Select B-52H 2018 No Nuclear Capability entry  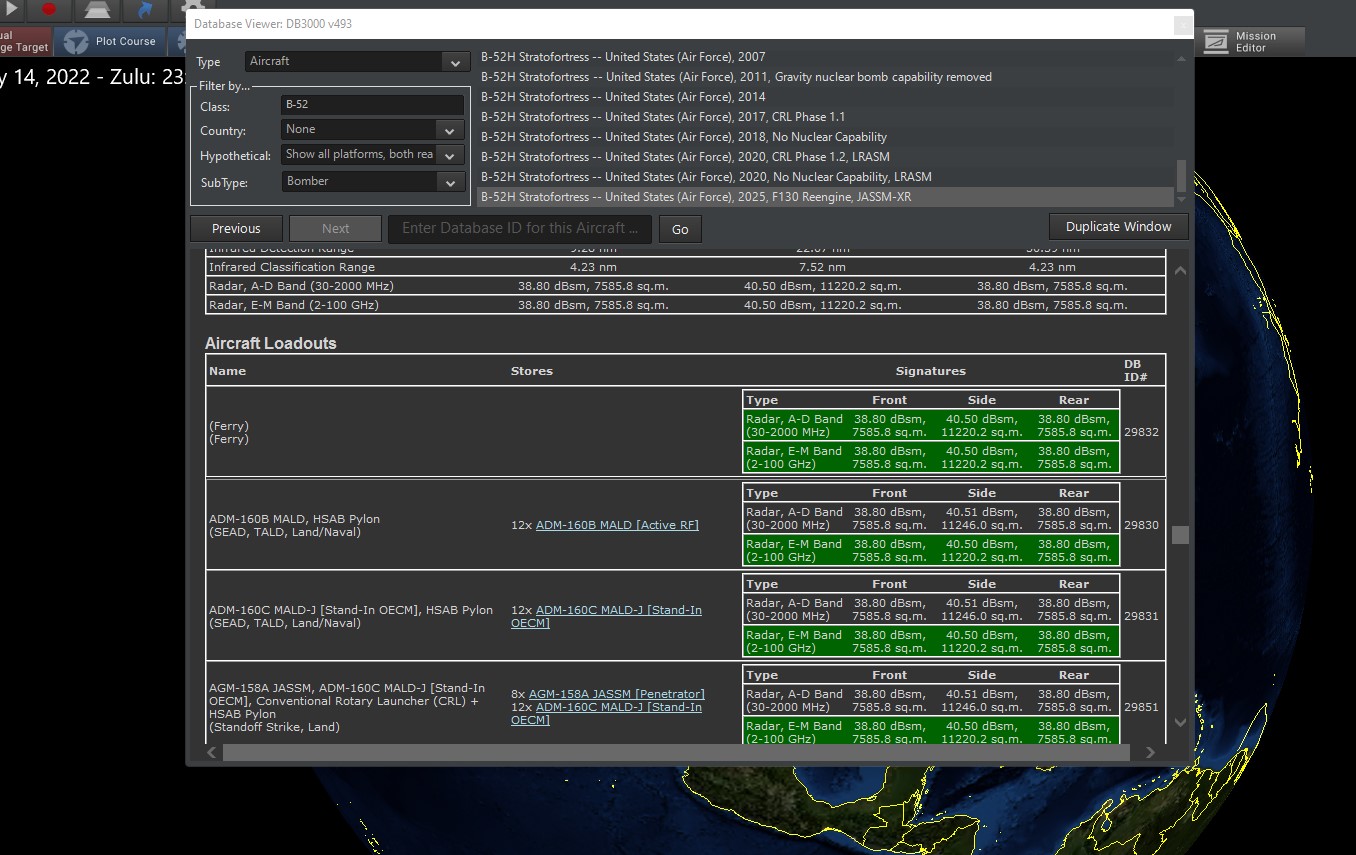[825, 137]
